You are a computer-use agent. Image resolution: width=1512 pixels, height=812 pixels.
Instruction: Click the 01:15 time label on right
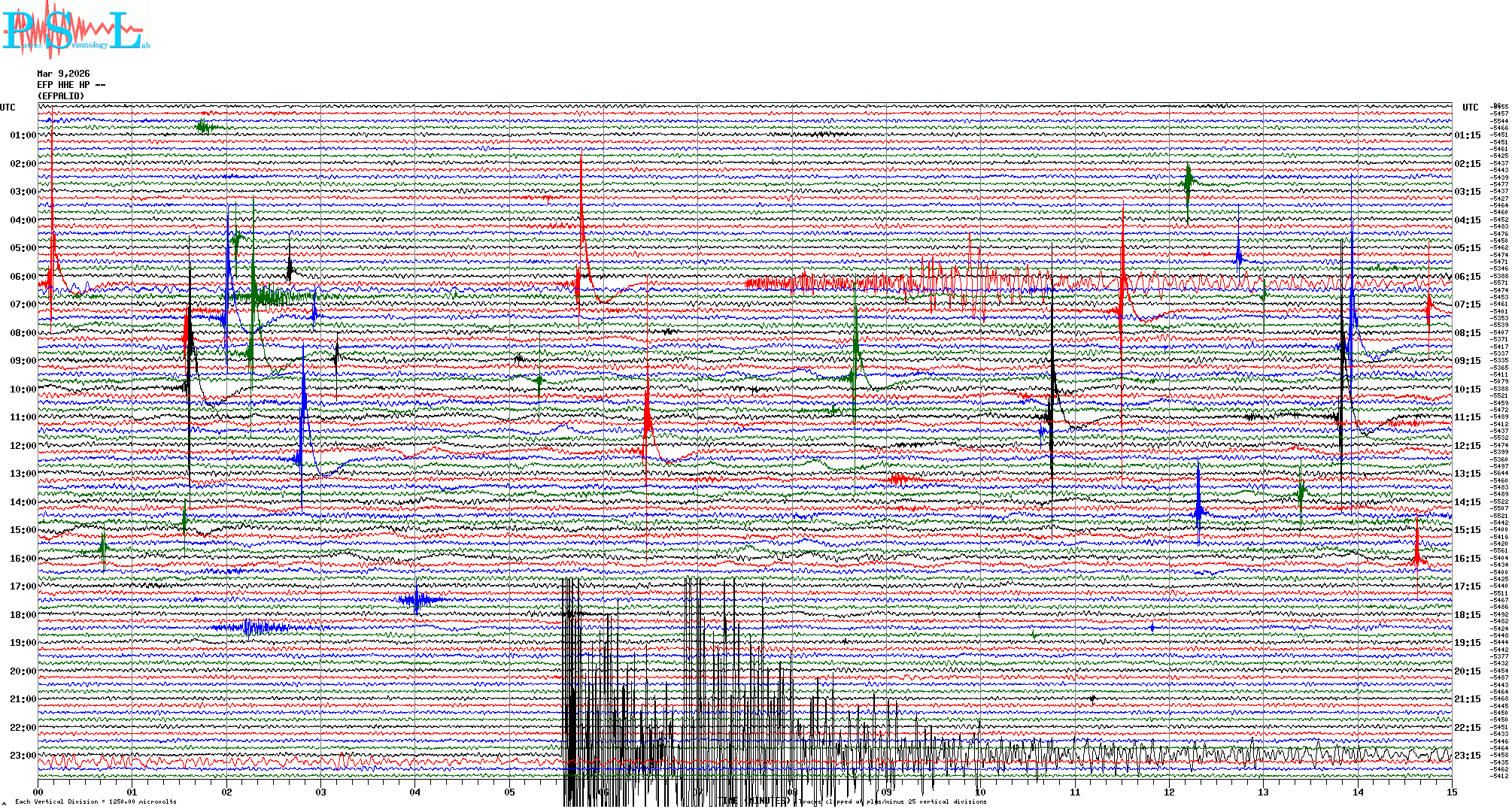tap(1467, 136)
